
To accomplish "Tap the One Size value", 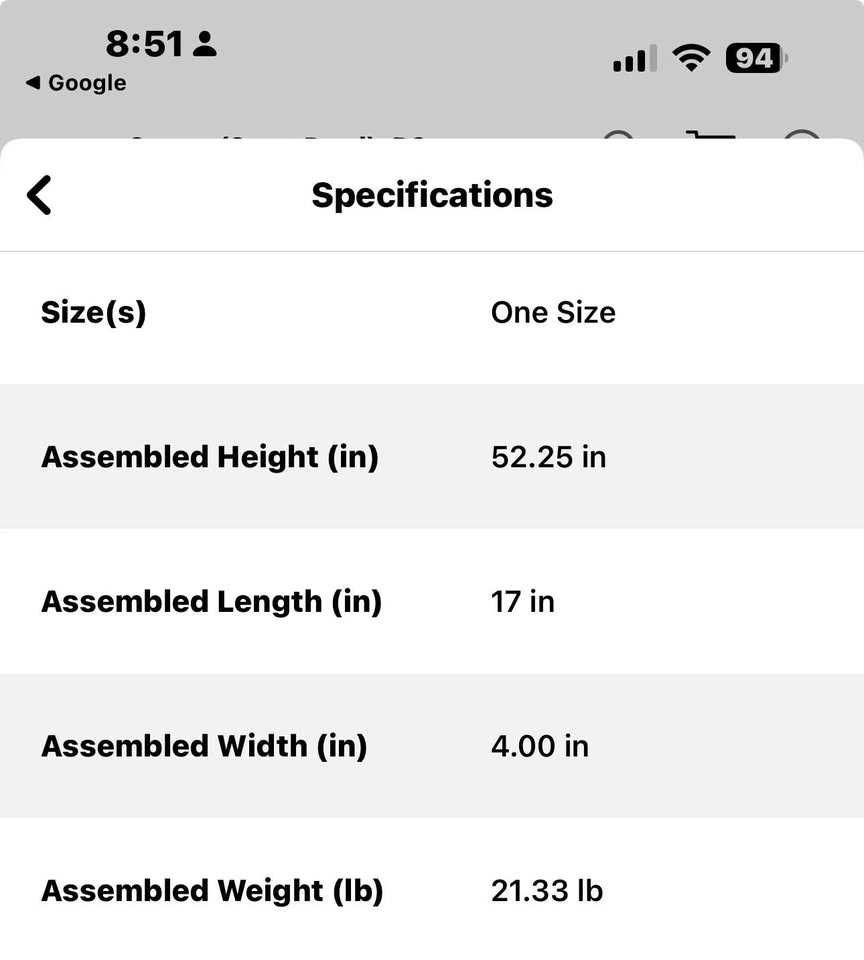I will coord(553,313).
